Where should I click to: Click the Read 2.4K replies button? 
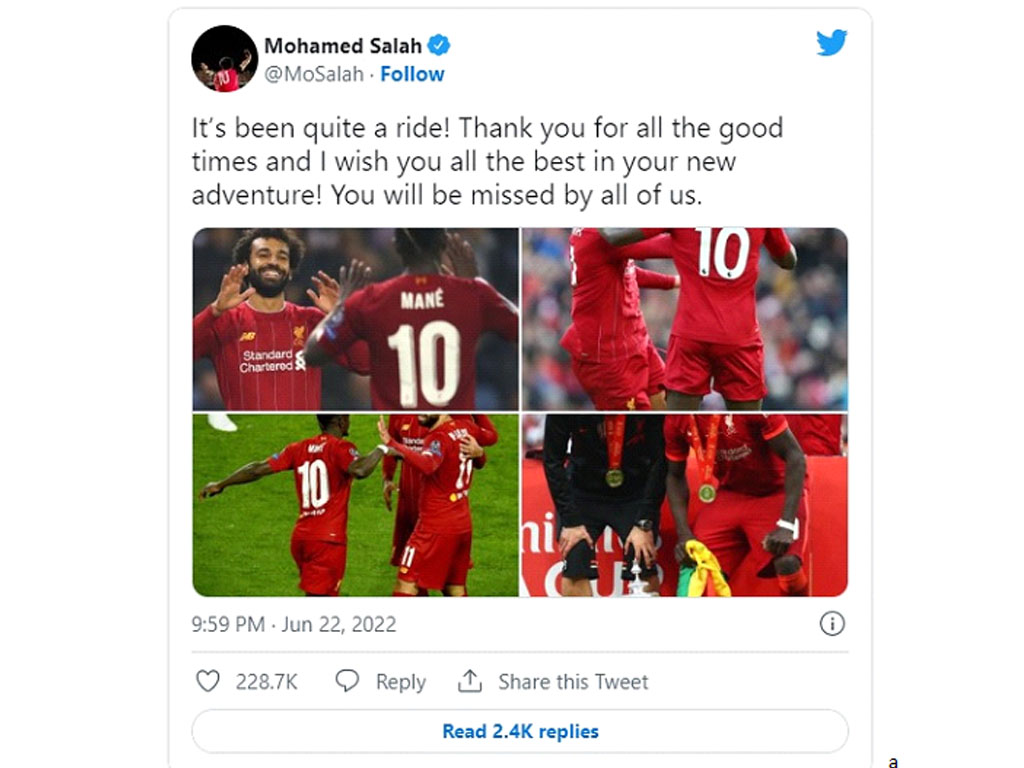tap(520, 731)
